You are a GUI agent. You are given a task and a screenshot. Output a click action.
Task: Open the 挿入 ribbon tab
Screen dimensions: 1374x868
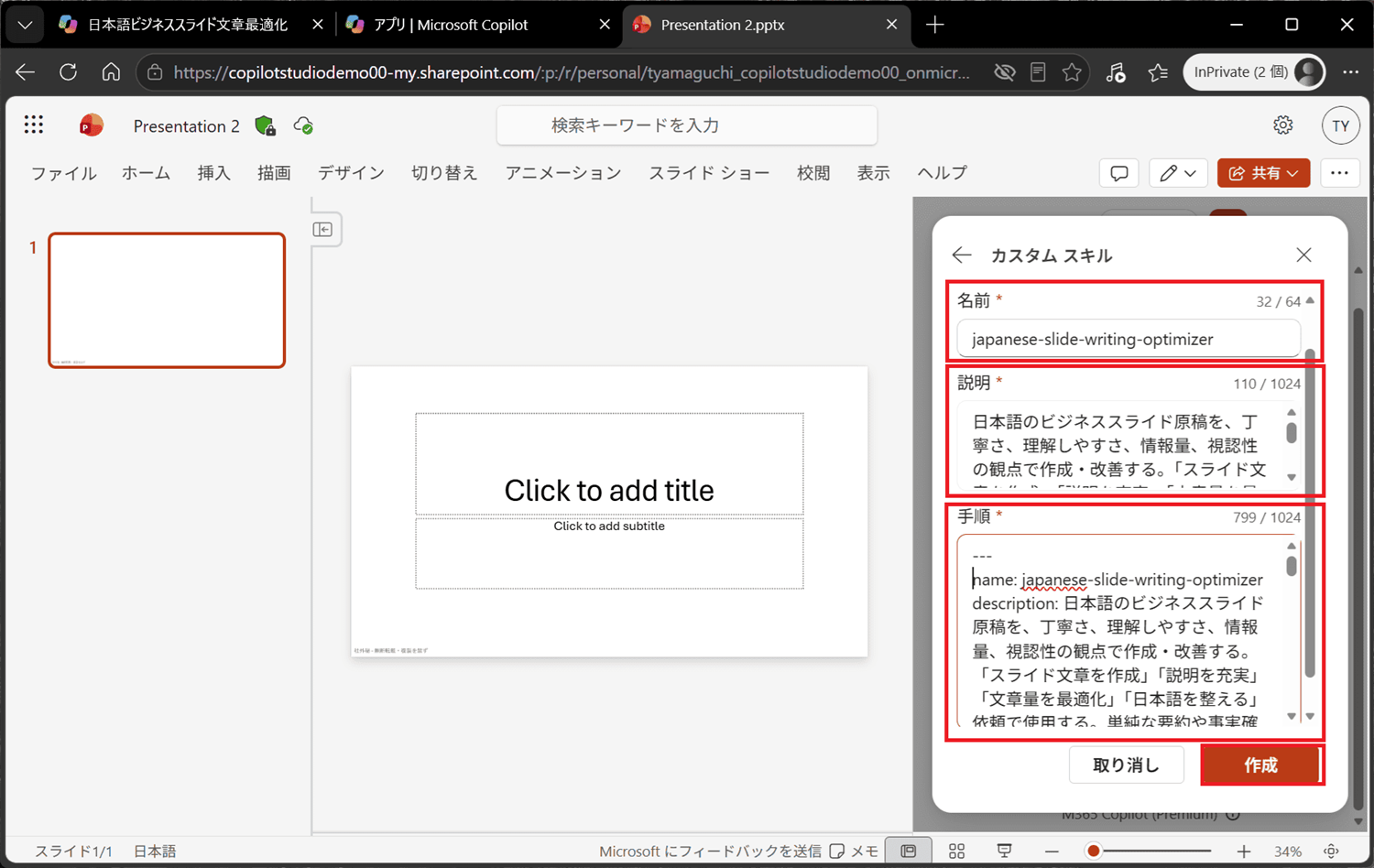point(213,173)
